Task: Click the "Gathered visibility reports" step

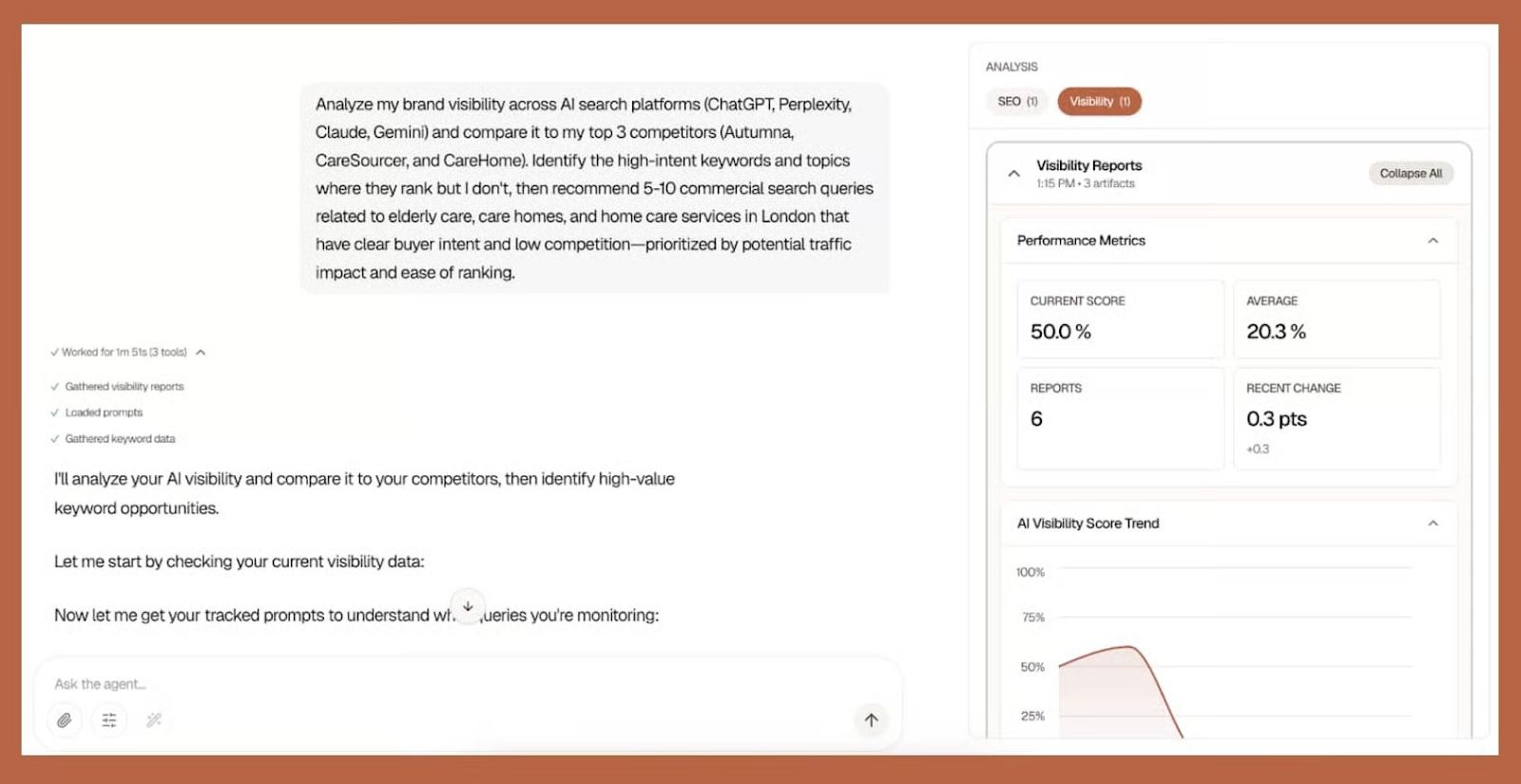Action: (x=124, y=387)
